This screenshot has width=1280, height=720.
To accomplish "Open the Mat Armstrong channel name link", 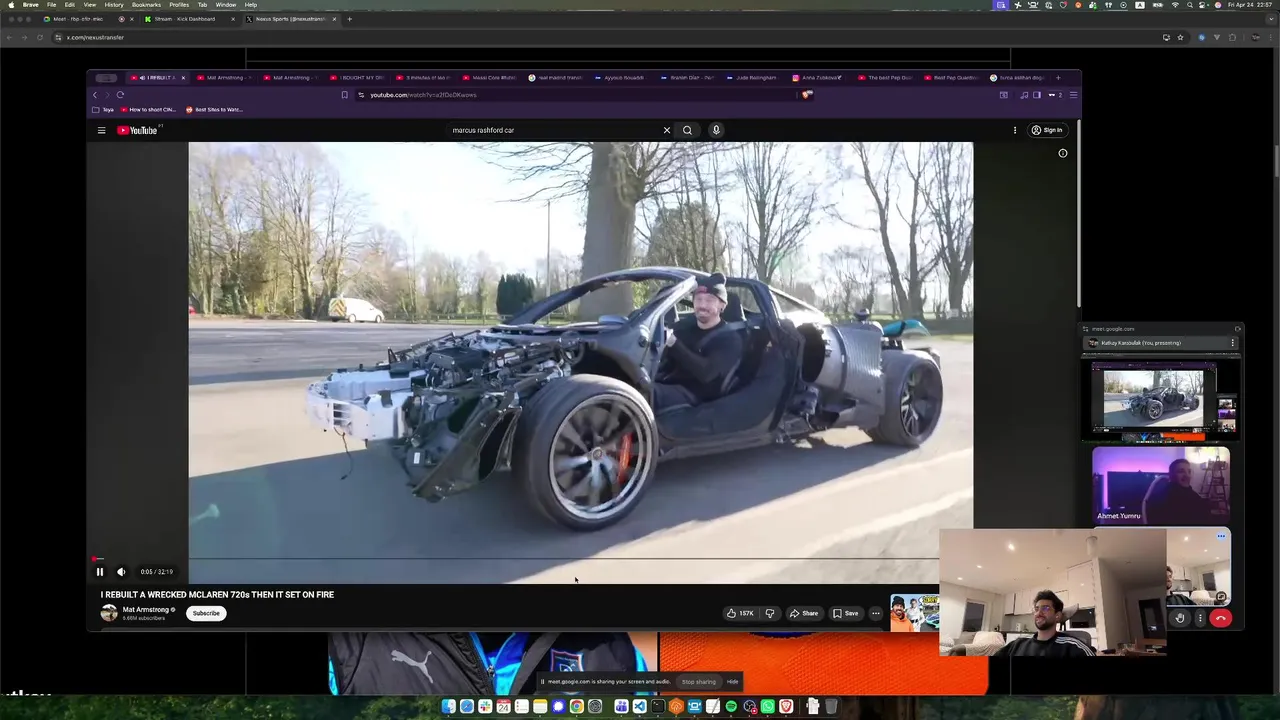I will (x=146, y=609).
